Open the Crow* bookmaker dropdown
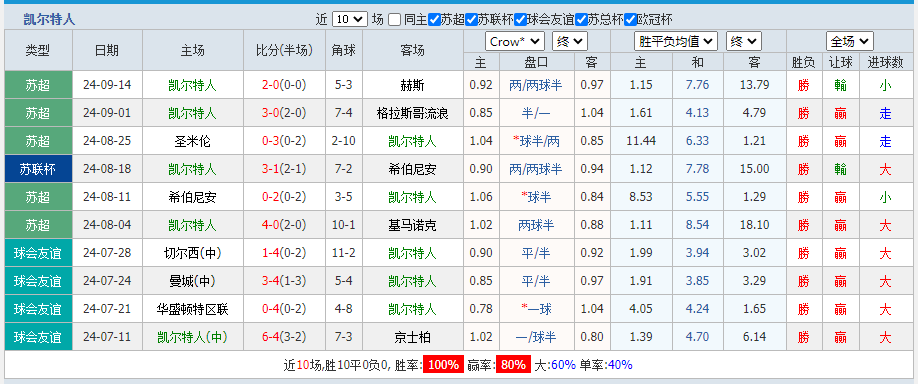This screenshot has width=918, height=384. tap(515, 42)
